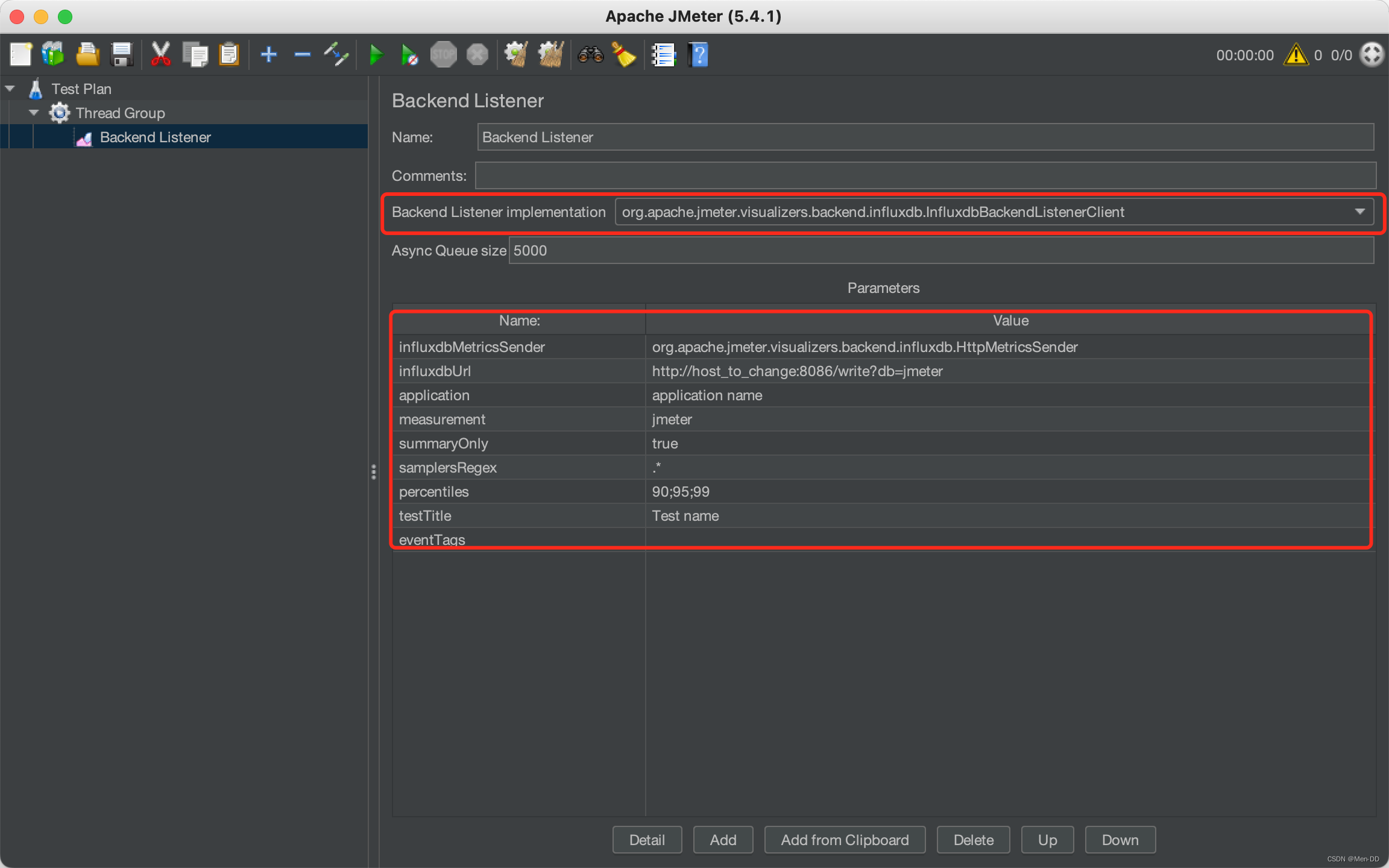This screenshot has width=1389, height=868.
Task: Click the samplersRegex '.*' value cell
Action: 1010,467
